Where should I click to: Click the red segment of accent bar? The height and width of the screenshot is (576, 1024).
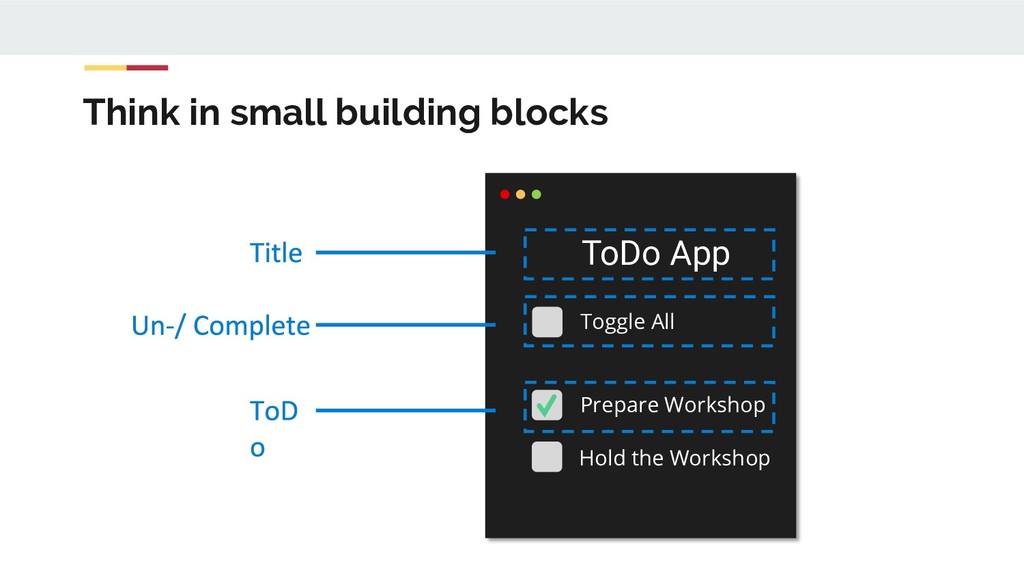pos(147,68)
